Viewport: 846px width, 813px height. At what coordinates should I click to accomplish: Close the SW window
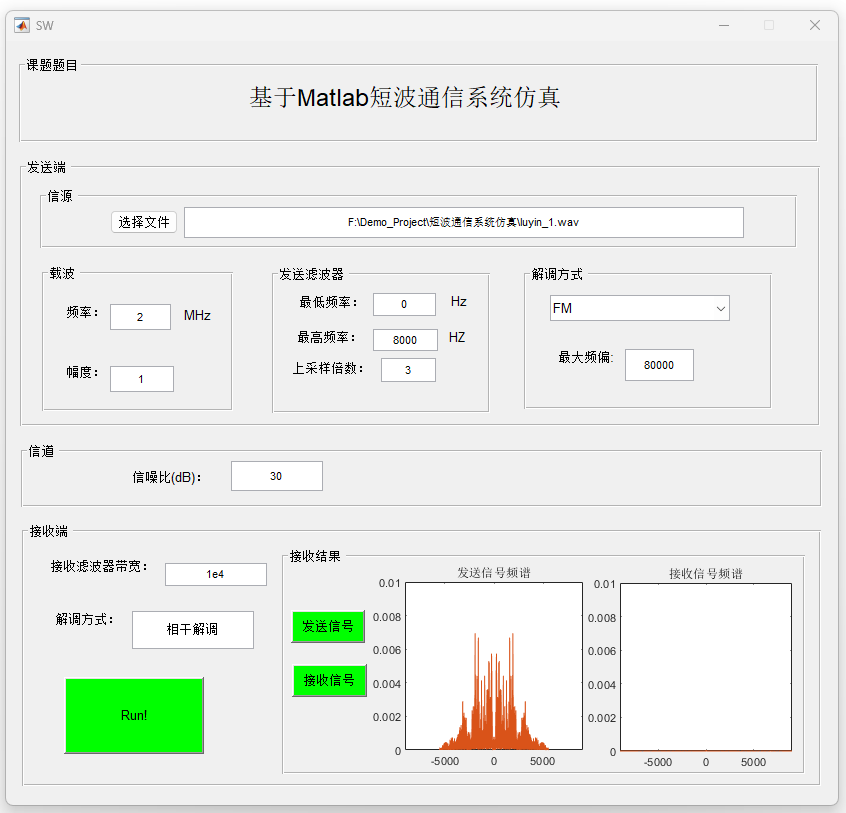814,25
